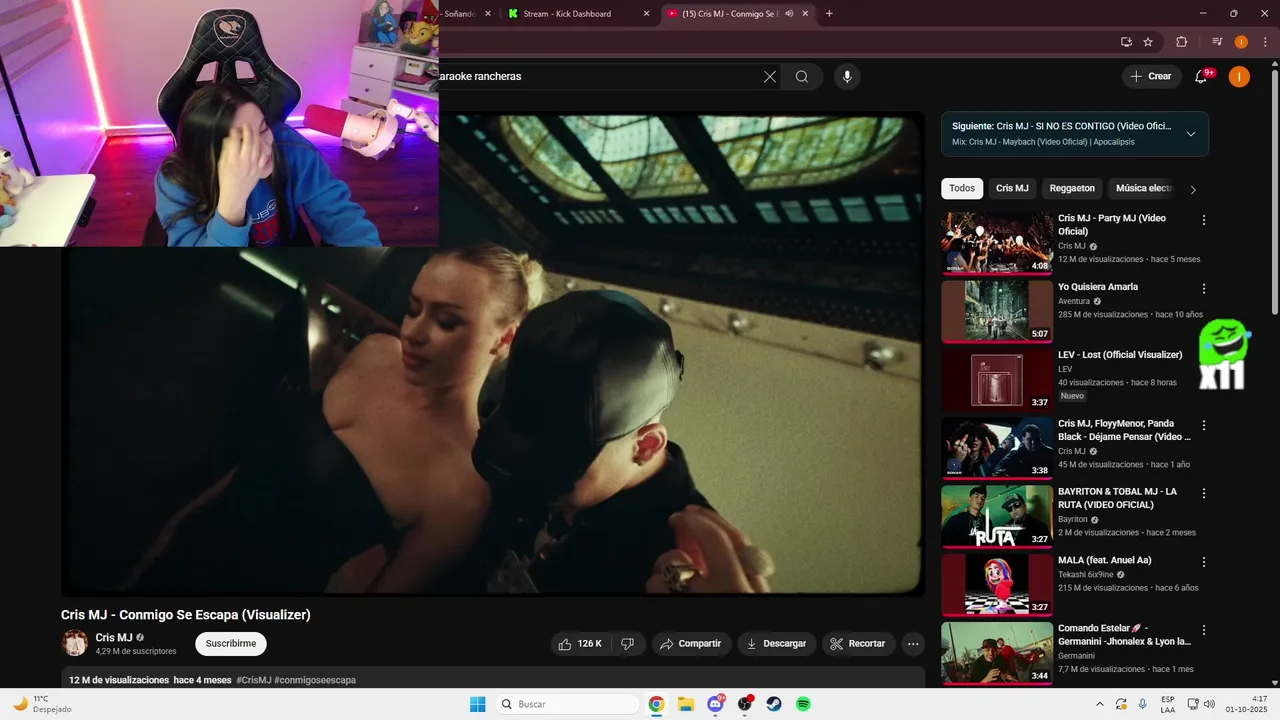
Task: Open MALA (feat. Anuel Aa) video title
Action: [1104, 560]
